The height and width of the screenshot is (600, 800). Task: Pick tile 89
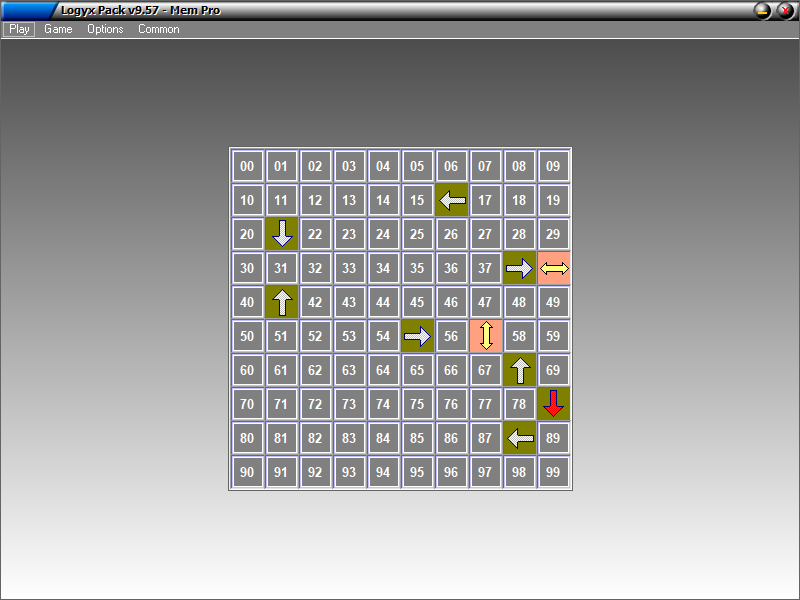[x=554, y=438]
